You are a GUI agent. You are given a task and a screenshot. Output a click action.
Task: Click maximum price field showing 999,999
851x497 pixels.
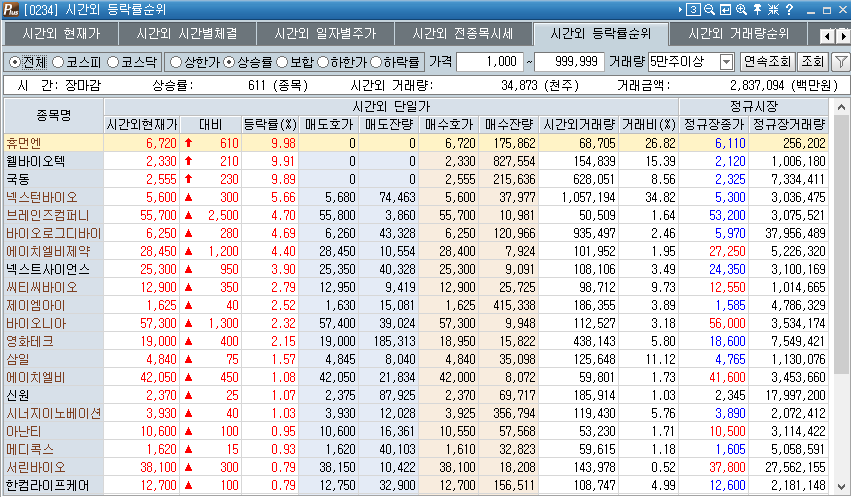point(569,62)
